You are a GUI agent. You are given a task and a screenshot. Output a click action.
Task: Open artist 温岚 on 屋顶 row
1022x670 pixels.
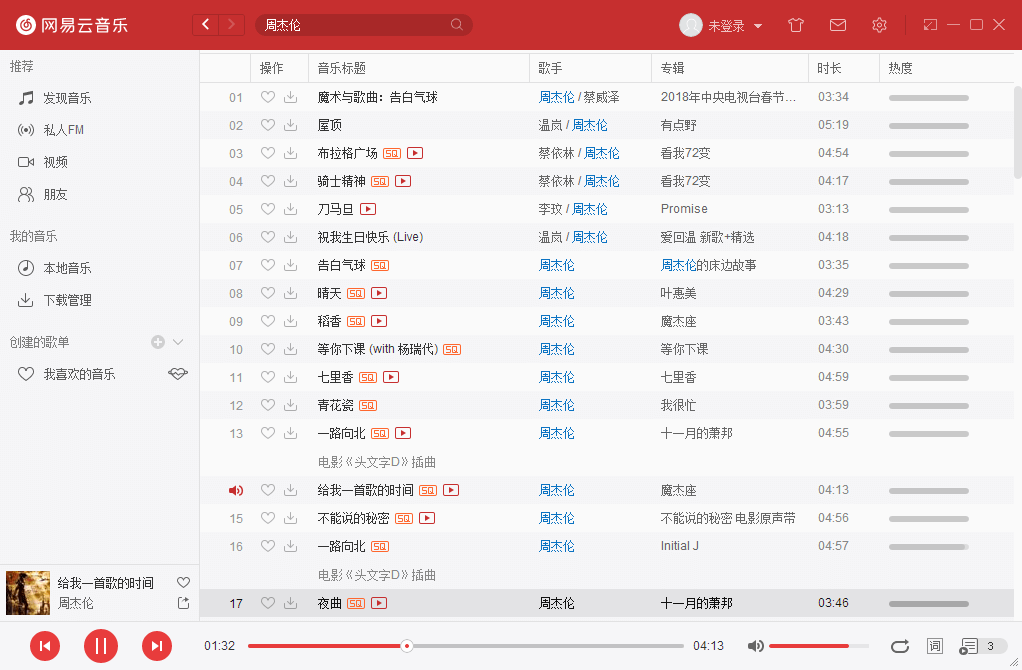(550, 125)
